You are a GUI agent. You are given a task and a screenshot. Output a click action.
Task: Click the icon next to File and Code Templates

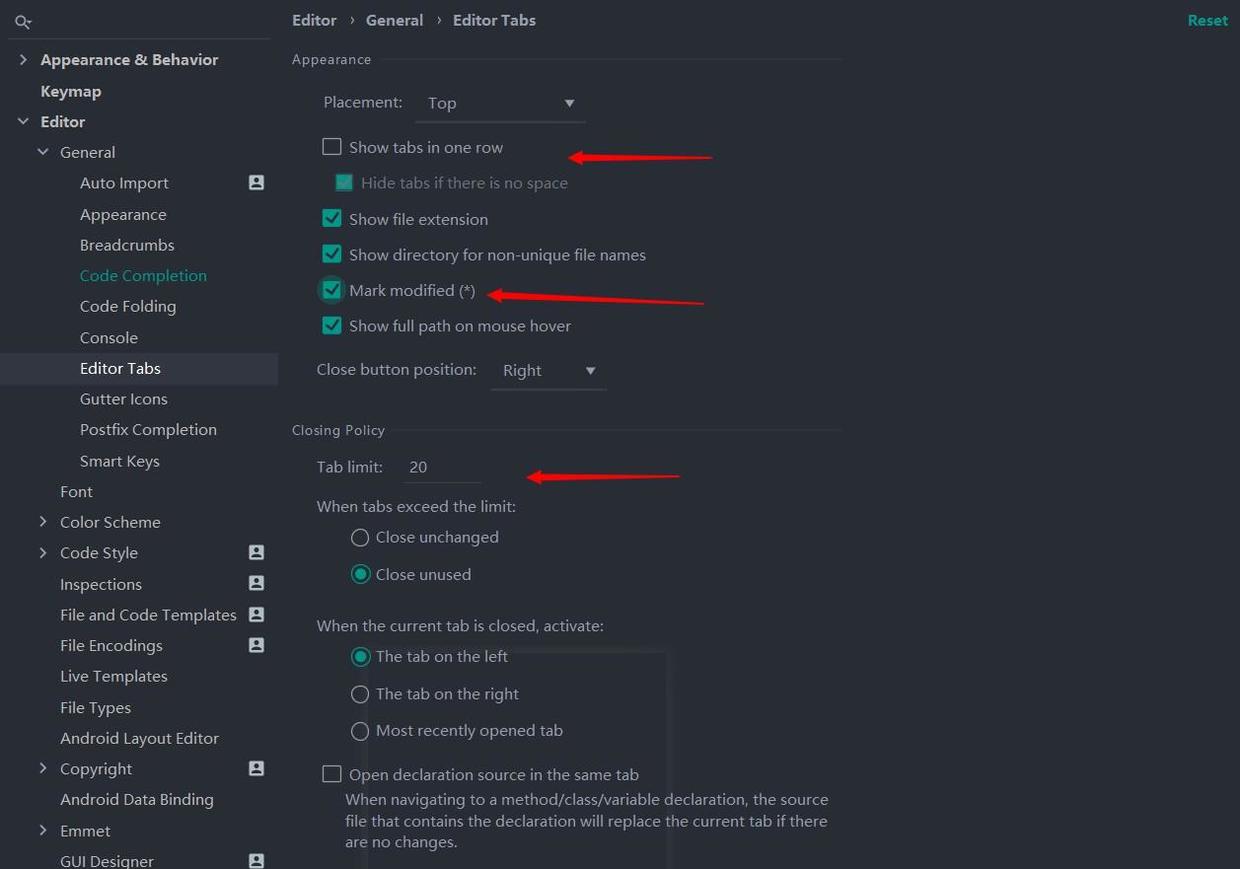click(256, 615)
